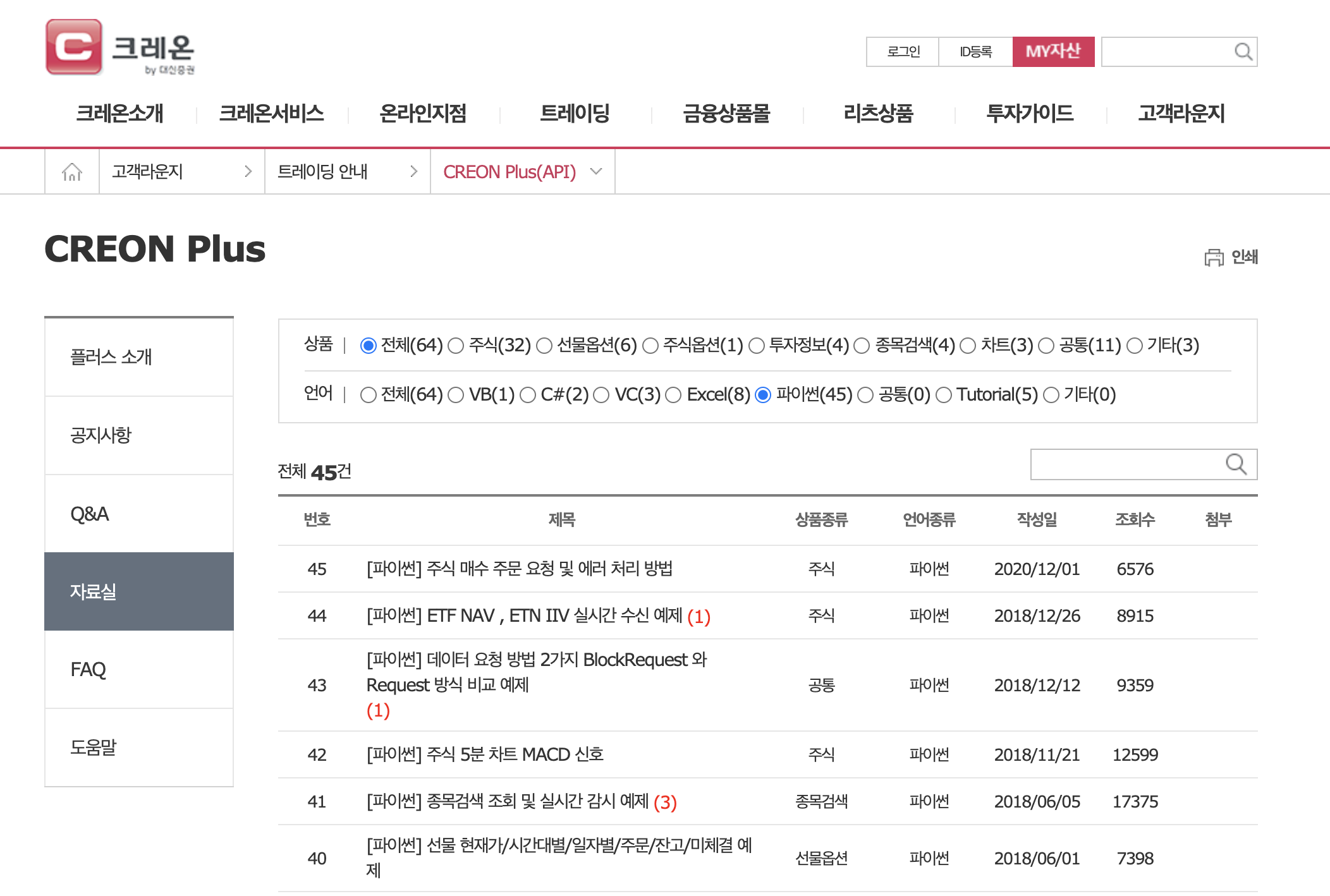The image size is (1330, 896).
Task: Go to home via breadcrumb house icon
Action: 72,171
